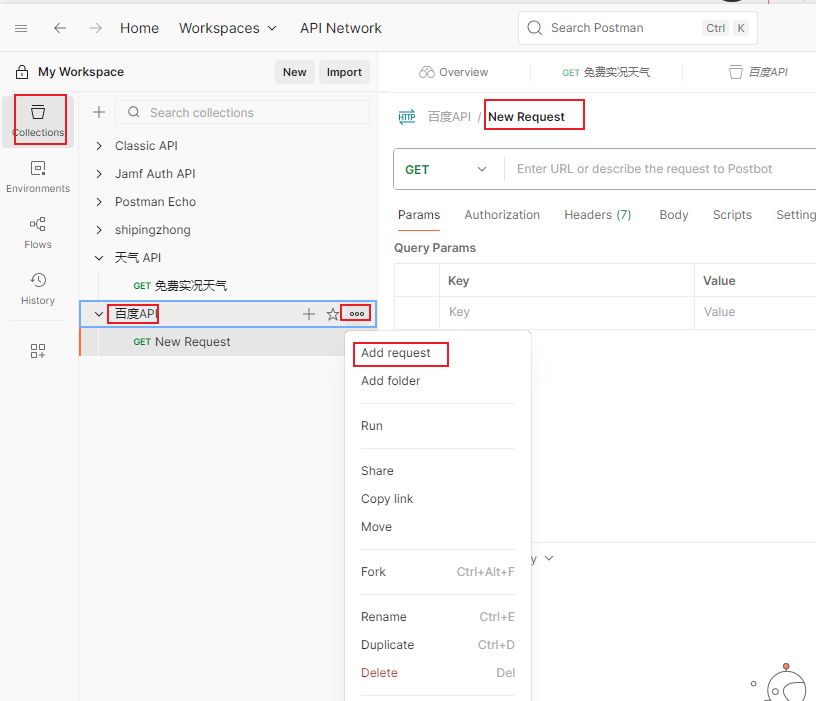Open the three-dots menu for 百度API
Viewport: 816px width, 701px height.
coord(356,314)
